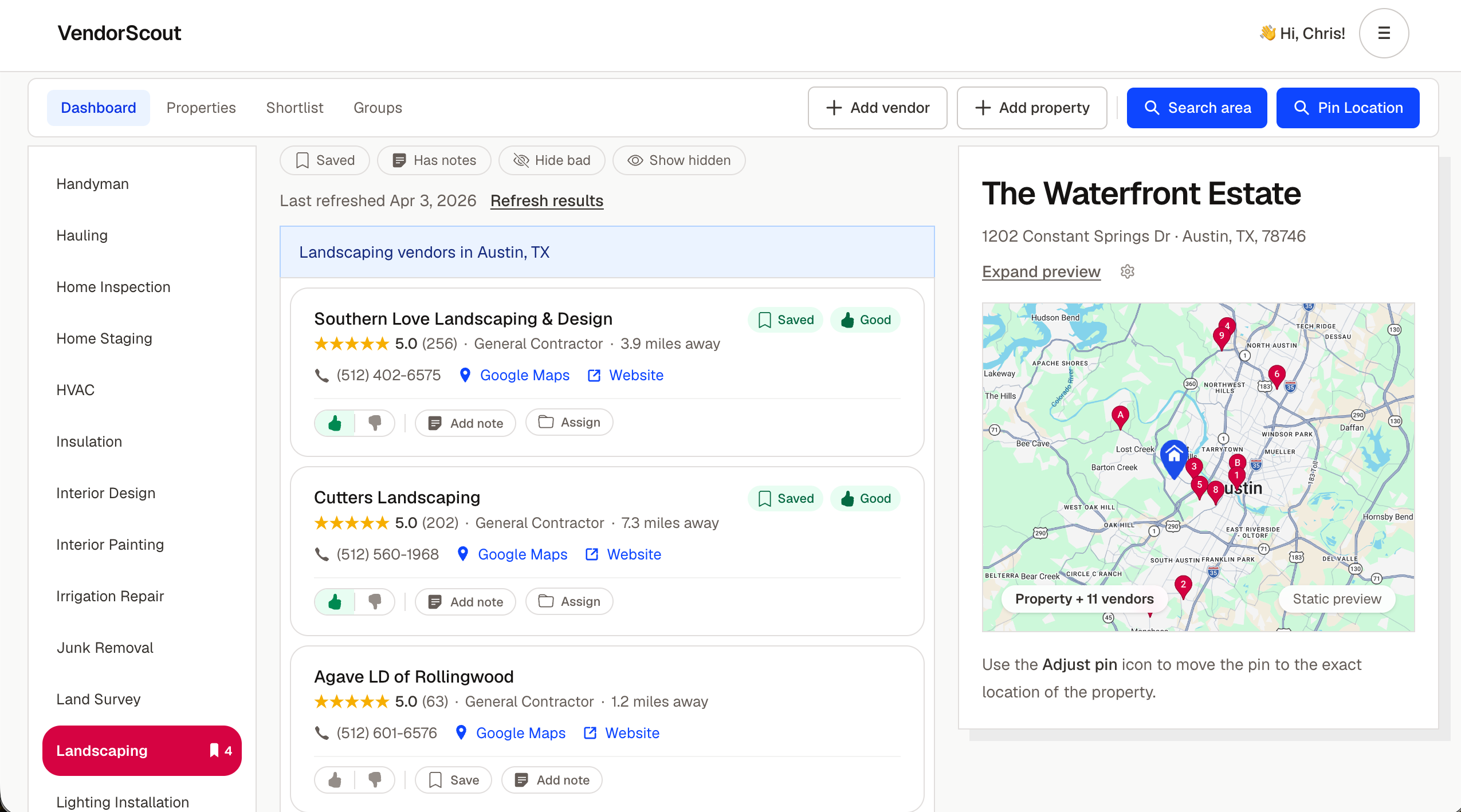Thumbs up Agave LD of Rollingwood
Screen dimensions: 1461x812
[335, 780]
